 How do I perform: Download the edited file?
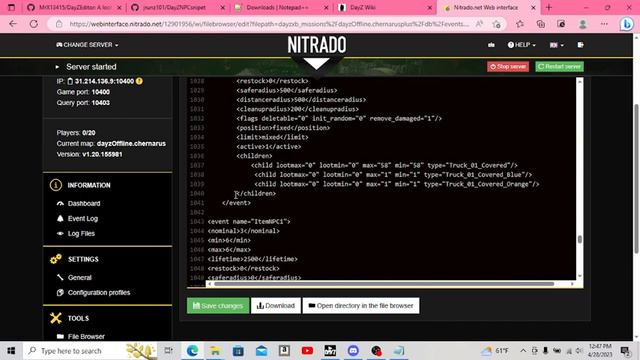[276, 306]
